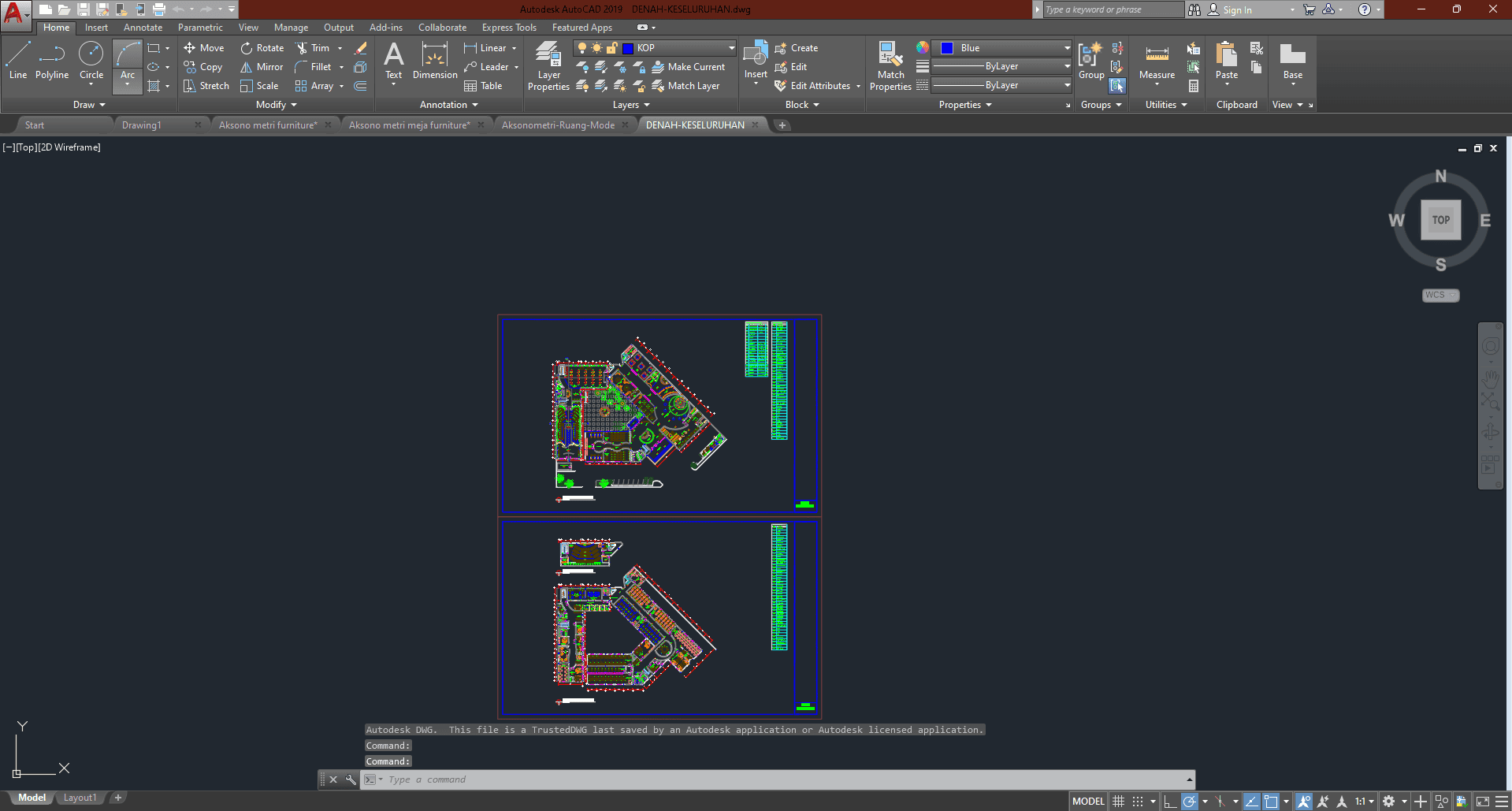The height and width of the screenshot is (811, 1512).
Task: Pick the Trim tool in Modify
Action: (312, 48)
